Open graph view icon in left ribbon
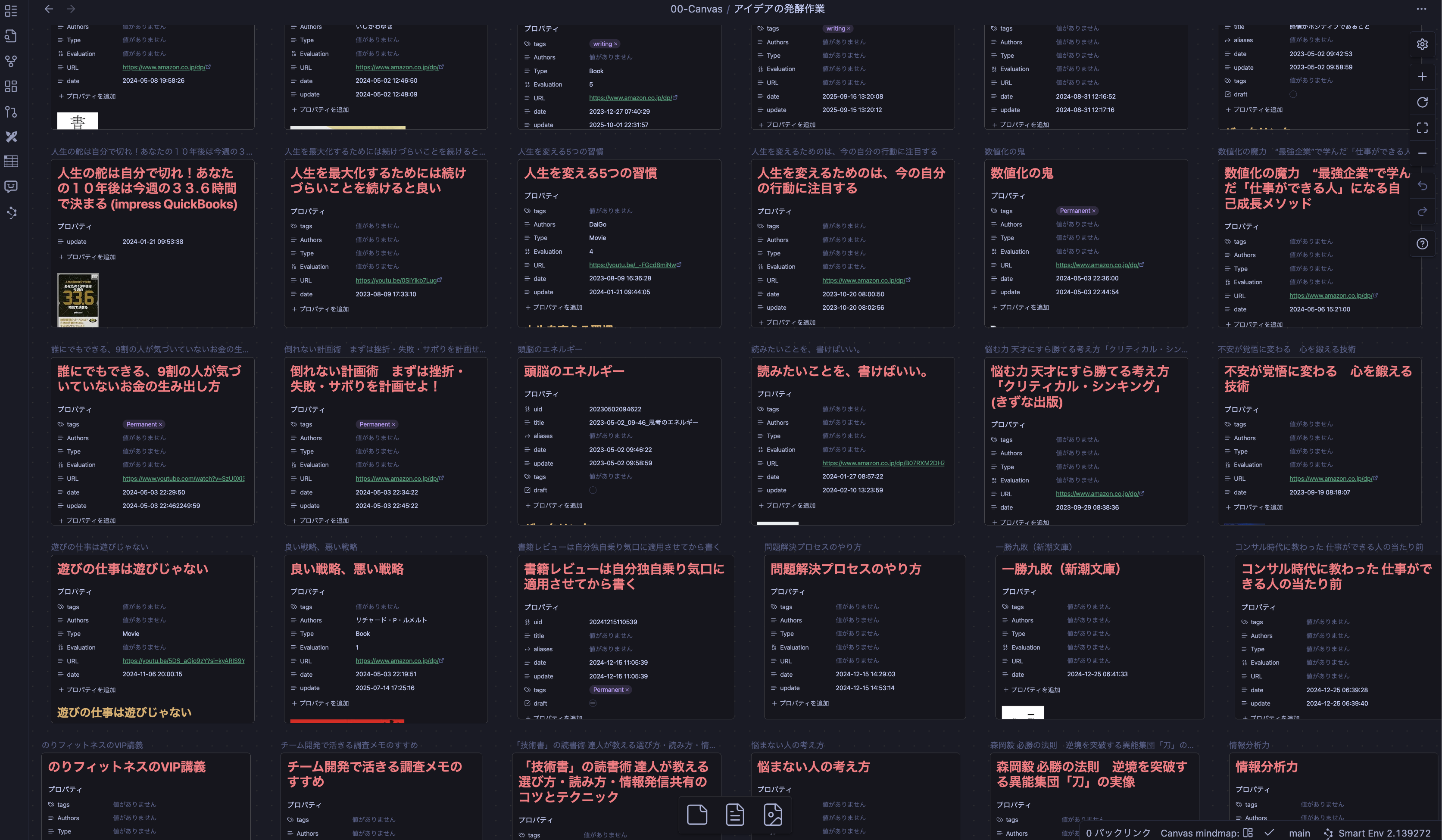Image resolution: width=1442 pixels, height=840 pixels. click(x=11, y=61)
